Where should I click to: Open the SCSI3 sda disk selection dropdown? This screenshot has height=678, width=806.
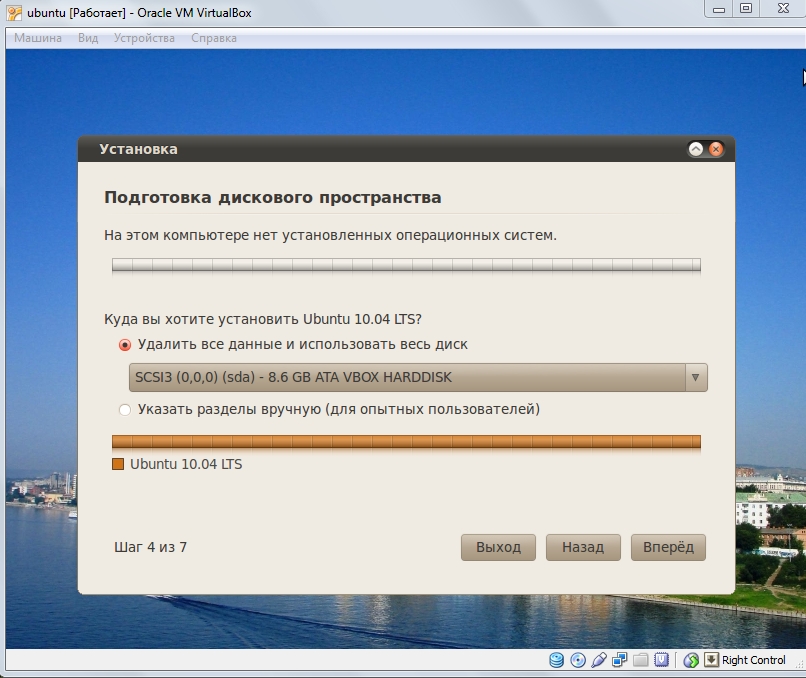[418, 377]
